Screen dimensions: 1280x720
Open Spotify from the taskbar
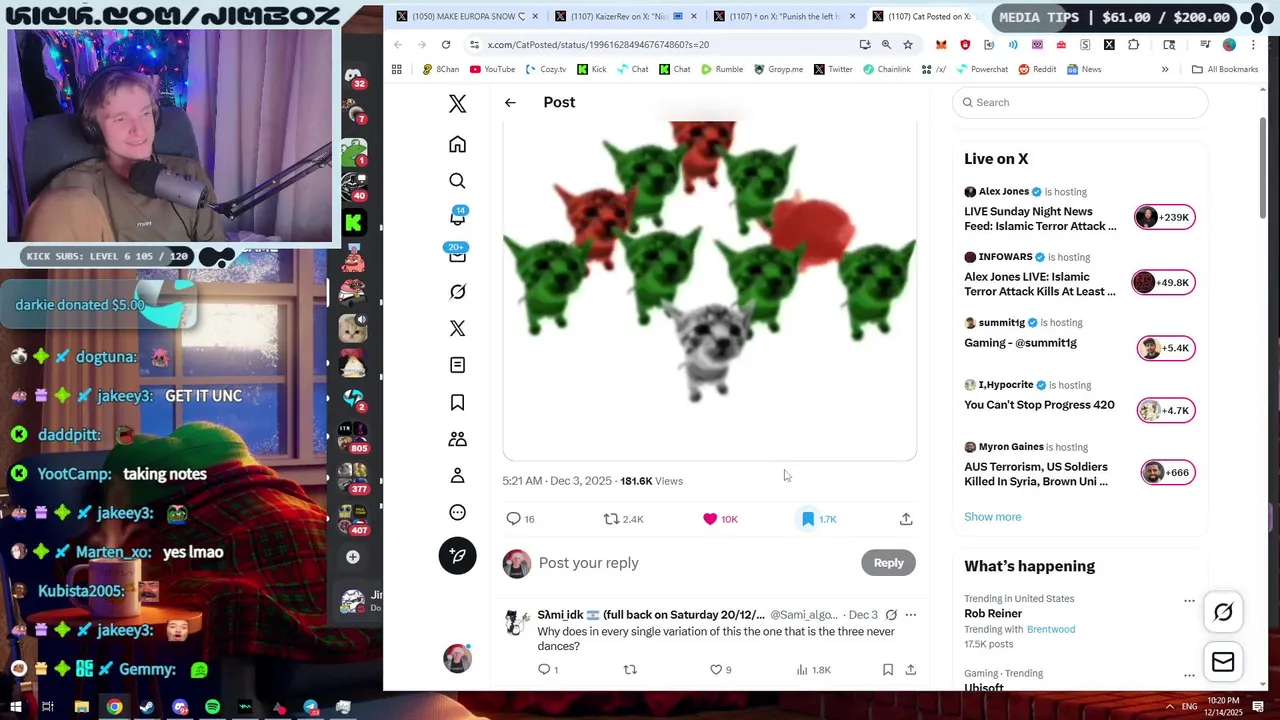click(213, 707)
